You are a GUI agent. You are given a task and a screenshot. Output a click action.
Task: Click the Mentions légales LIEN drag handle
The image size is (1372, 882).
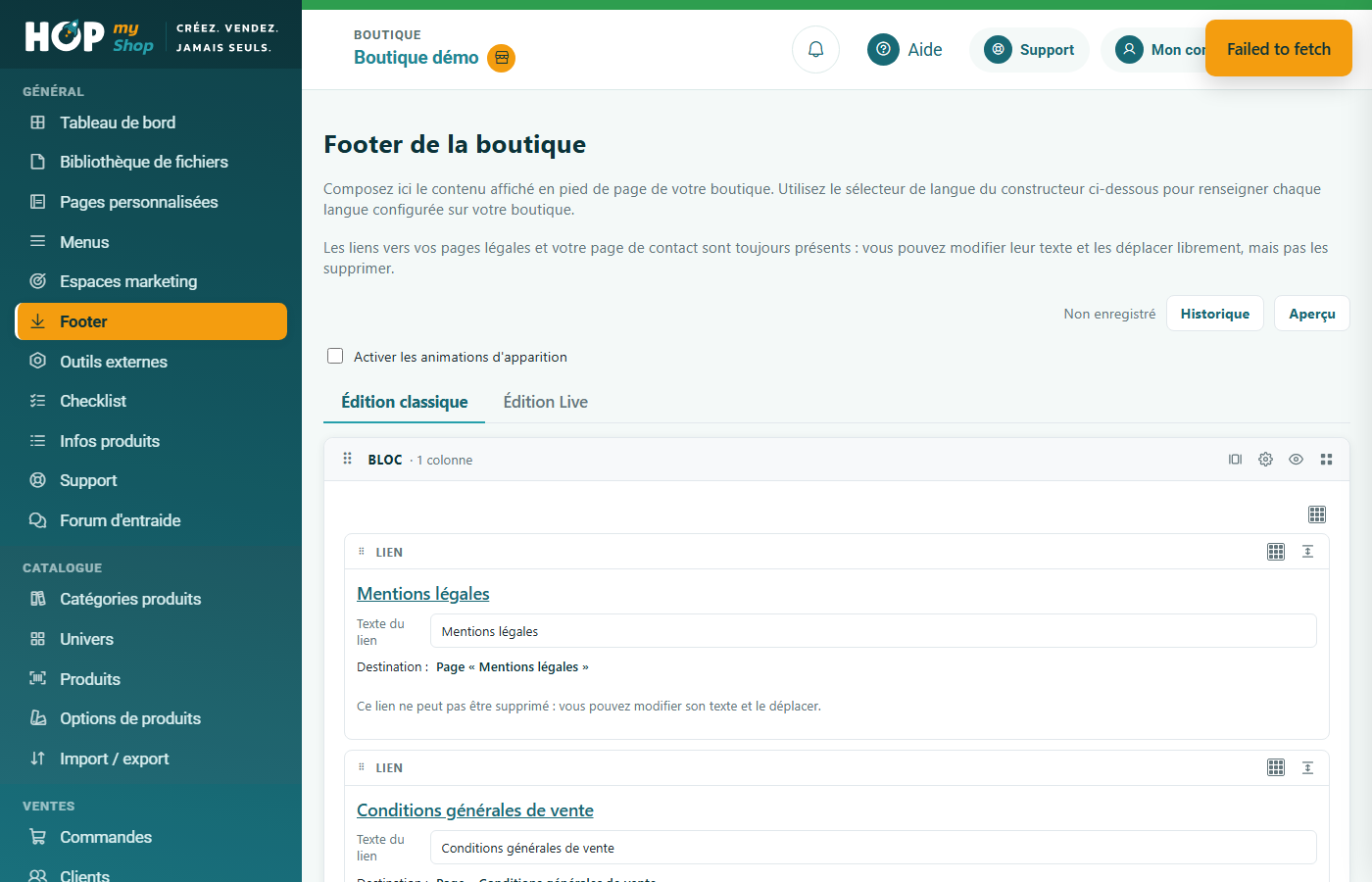pyautogui.click(x=362, y=552)
